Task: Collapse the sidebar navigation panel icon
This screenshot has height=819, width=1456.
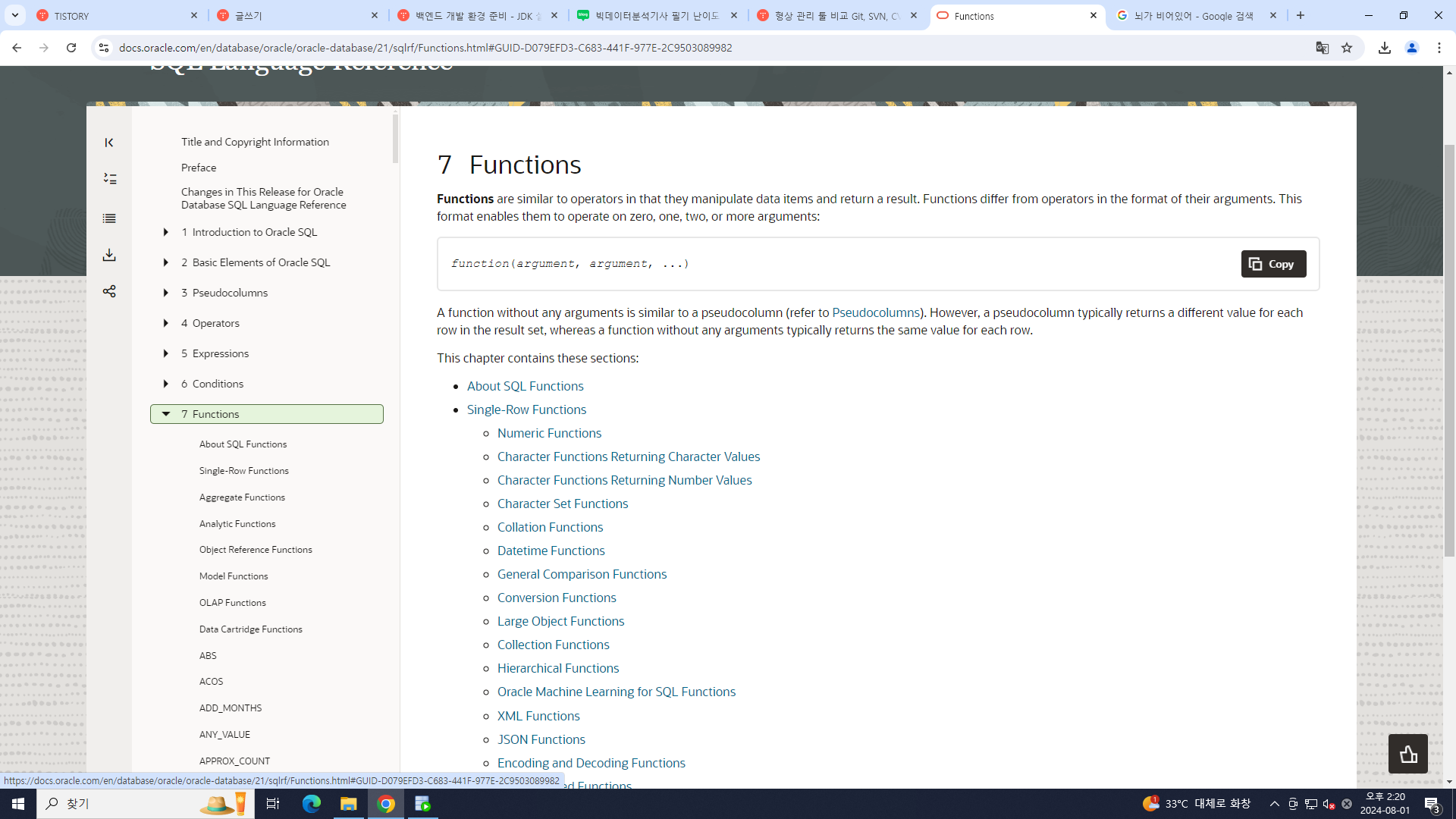Action: pyautogui.click(x=109, y=143)
